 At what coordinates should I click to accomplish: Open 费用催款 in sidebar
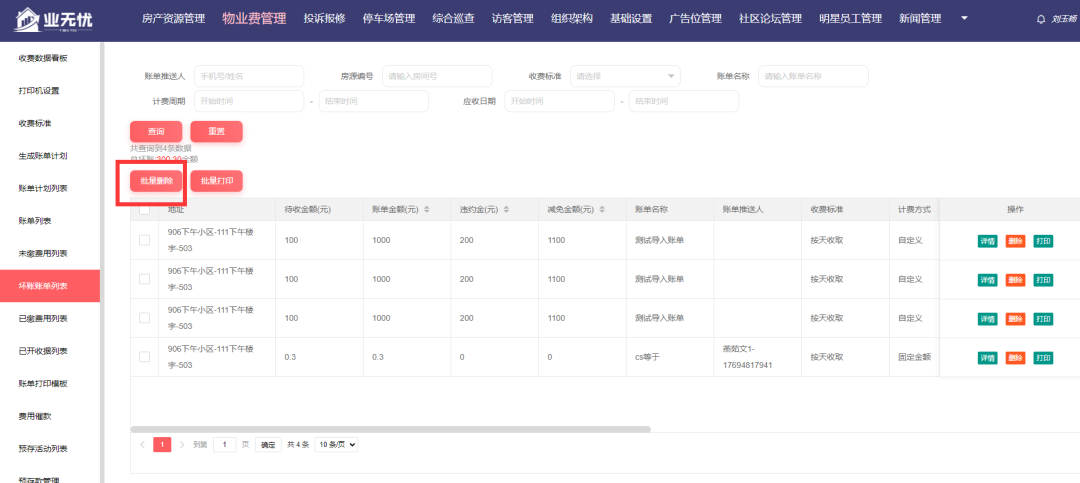coord(50,416)
